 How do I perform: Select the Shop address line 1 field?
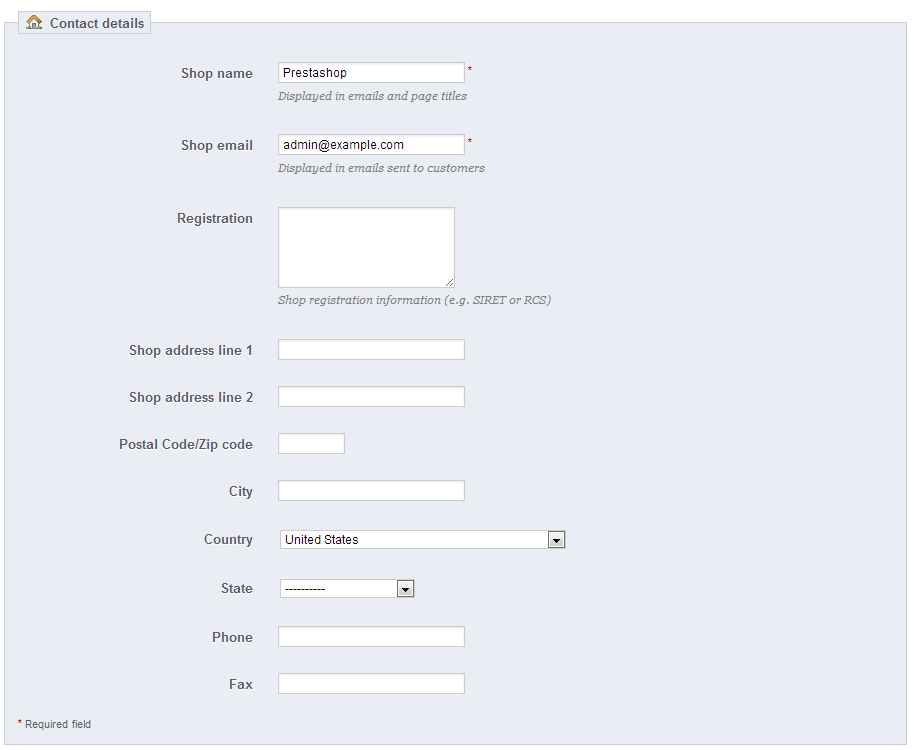(x=371, y=350)
